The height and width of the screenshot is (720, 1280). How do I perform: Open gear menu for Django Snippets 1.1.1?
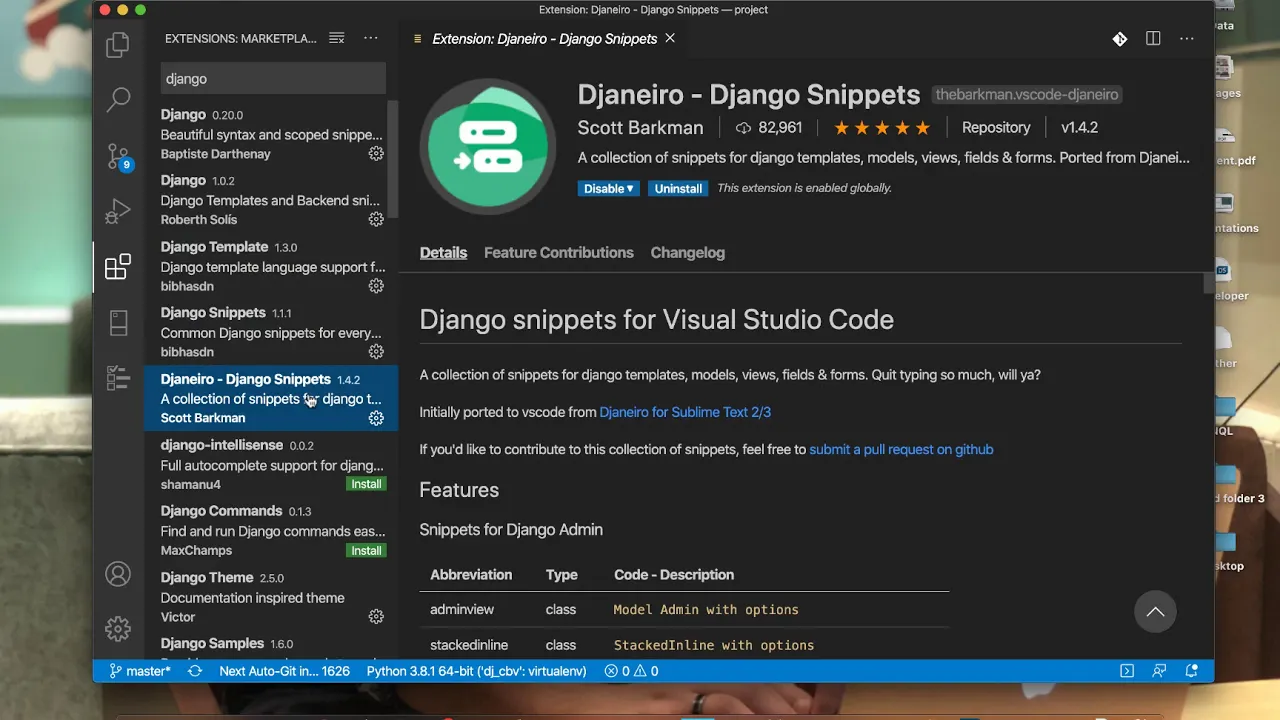point(376,352)
